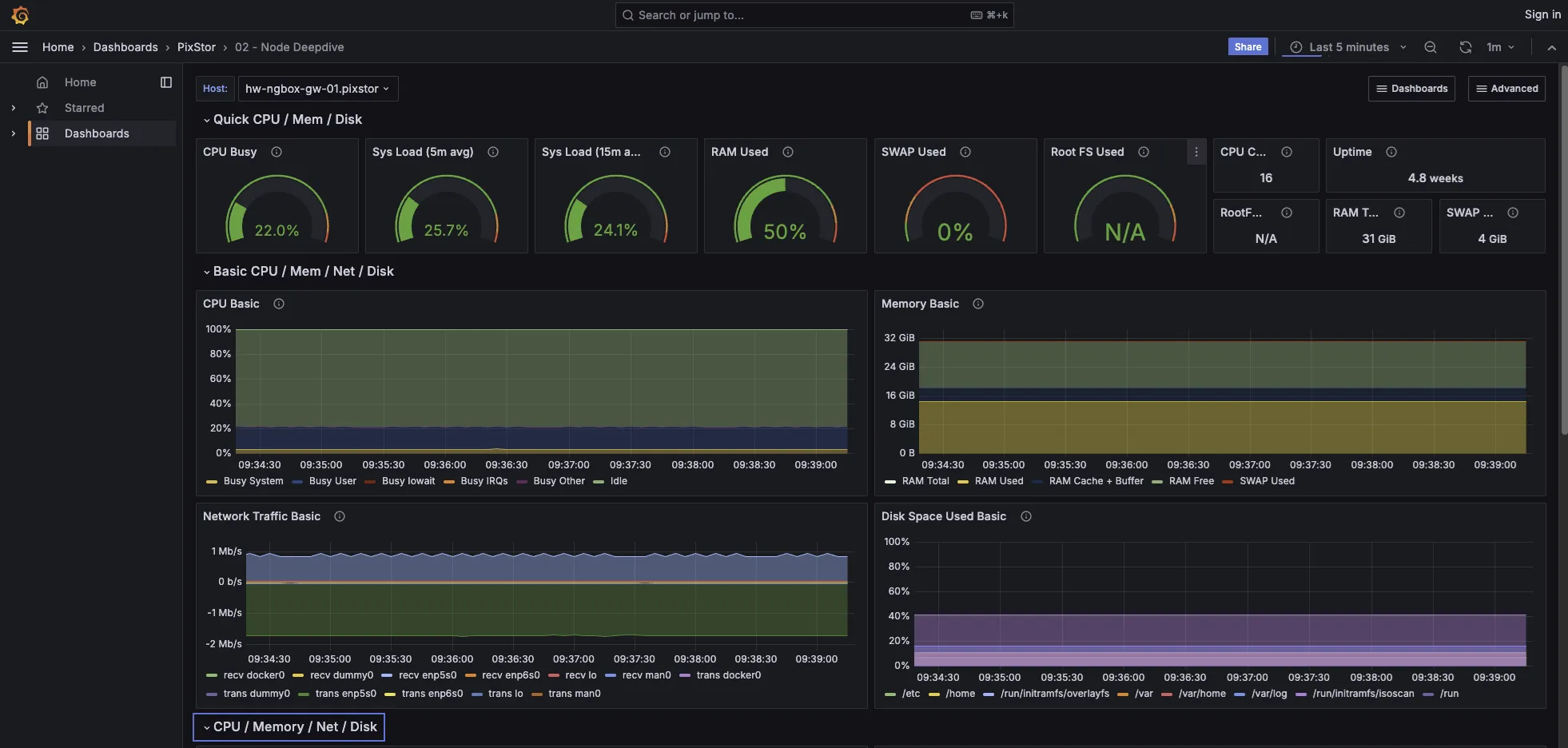Toggle the Busy User legend series
Image resolution: width=1568 pixels, height=748 pixels.
point(332,481)
